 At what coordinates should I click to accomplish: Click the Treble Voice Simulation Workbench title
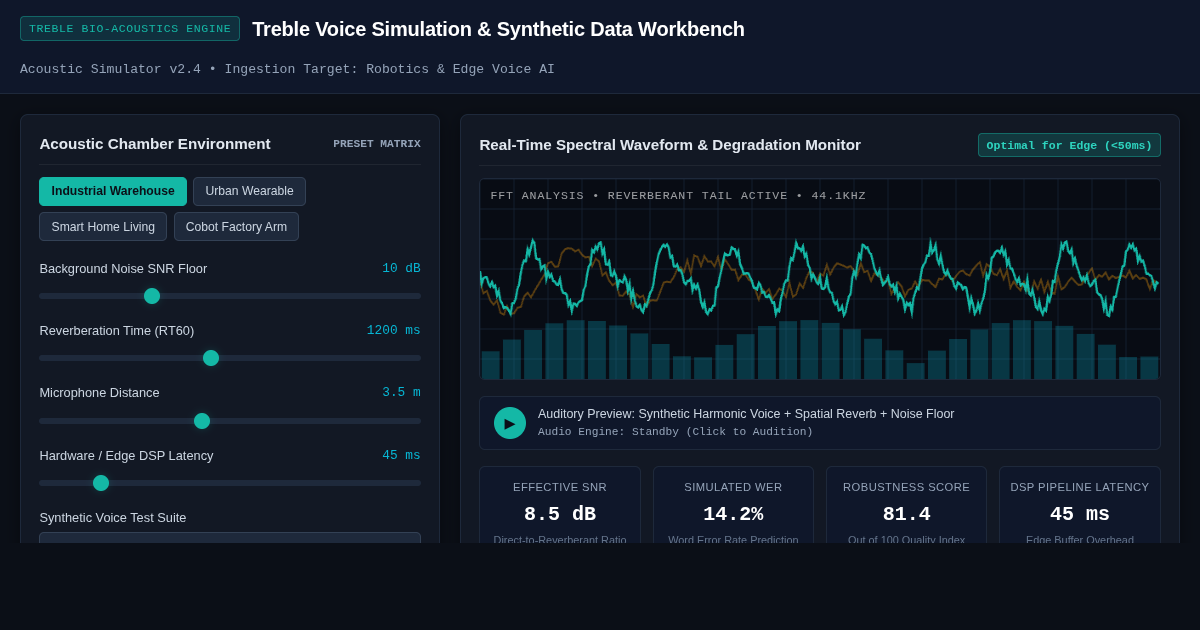coord(498,29)
